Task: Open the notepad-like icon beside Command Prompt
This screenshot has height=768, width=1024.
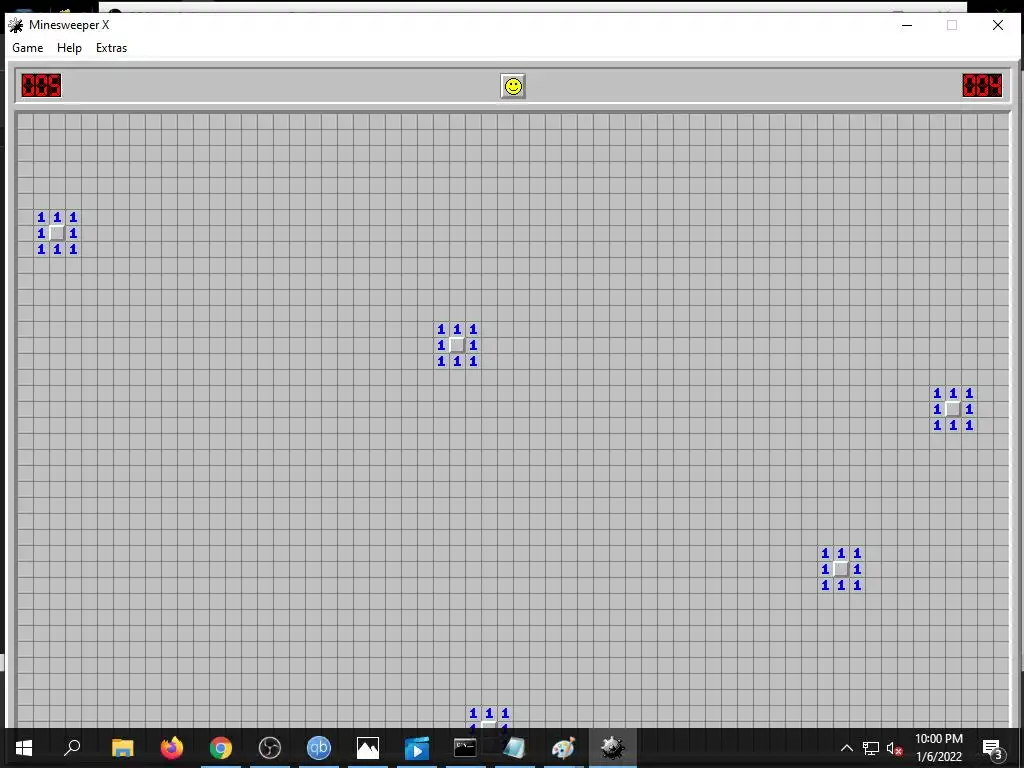Action: [x=514, y=748]
